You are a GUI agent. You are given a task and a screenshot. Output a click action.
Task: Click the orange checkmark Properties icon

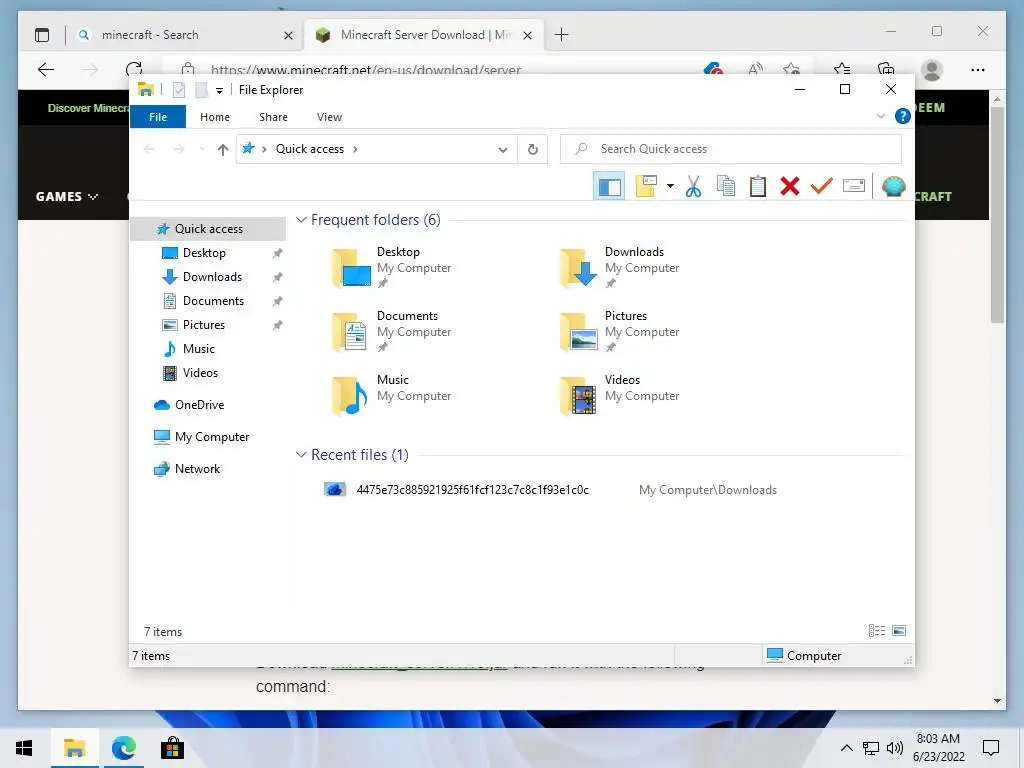coord(822,187)
